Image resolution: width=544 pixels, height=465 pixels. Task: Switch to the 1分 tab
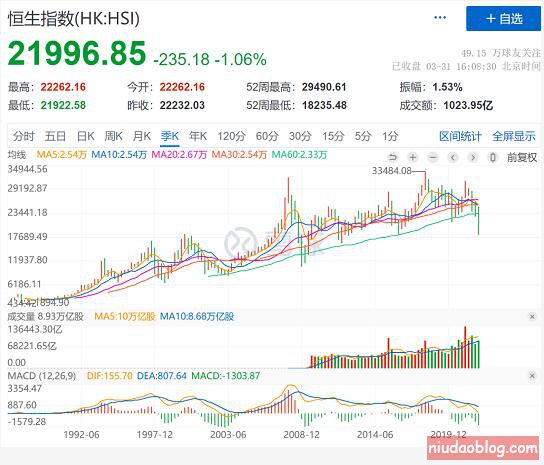[390, 136]
